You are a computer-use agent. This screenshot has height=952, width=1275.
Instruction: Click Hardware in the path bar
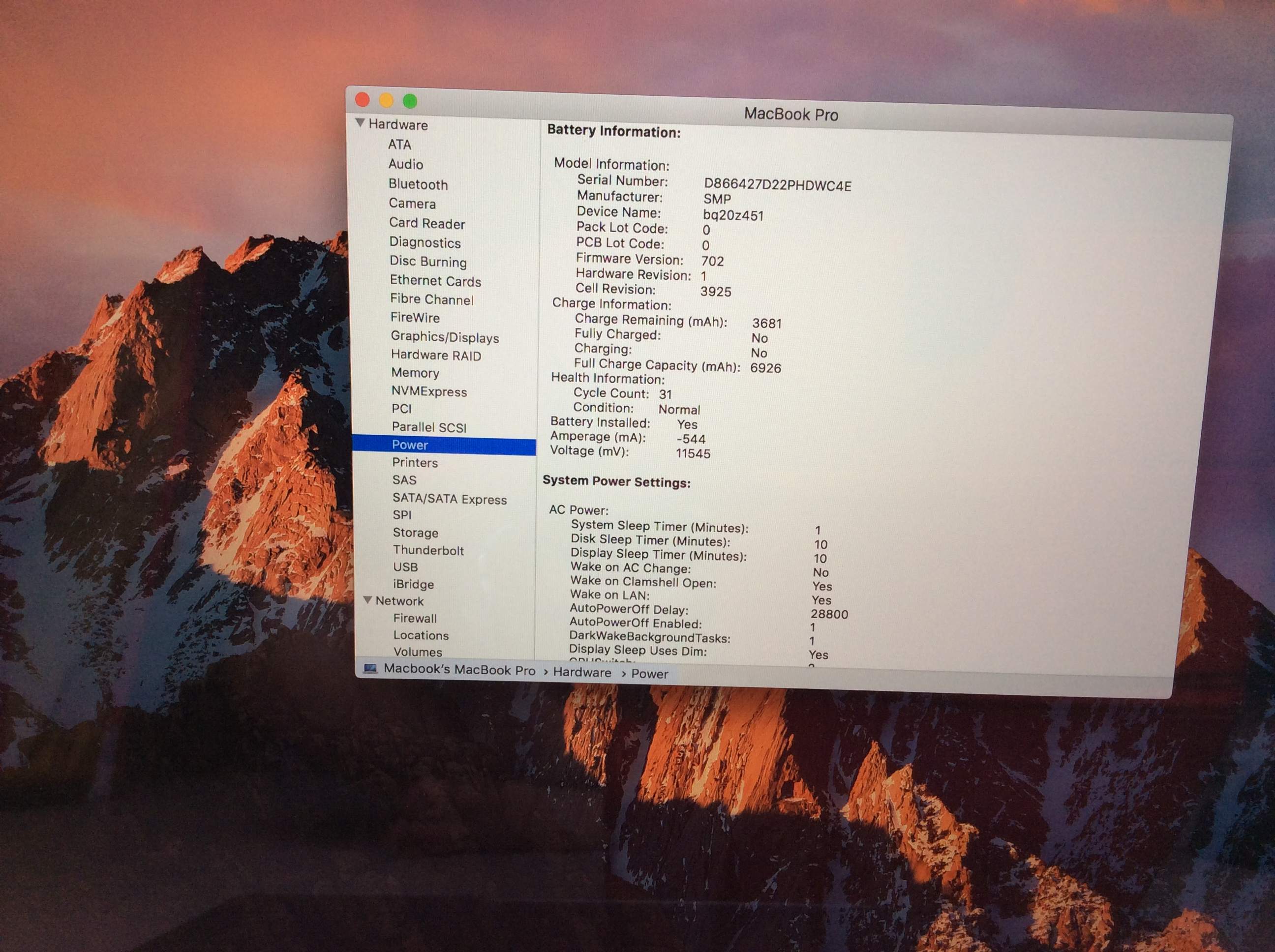(582, 672)
